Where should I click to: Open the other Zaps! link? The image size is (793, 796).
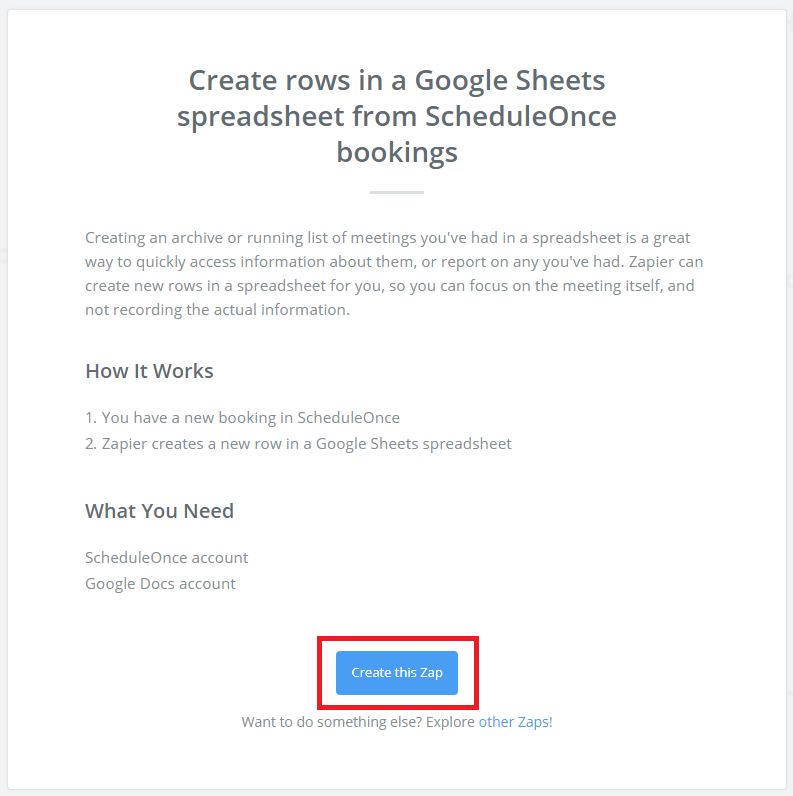pos(515,722)
